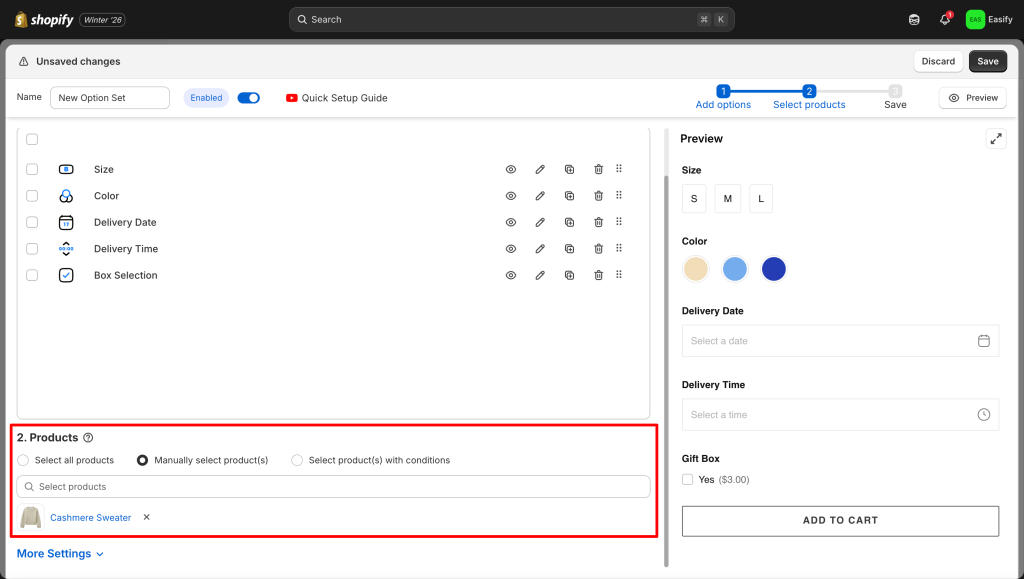Open the notifications bell
Viewport: 1024px width, 579px height.
[945, 19]
